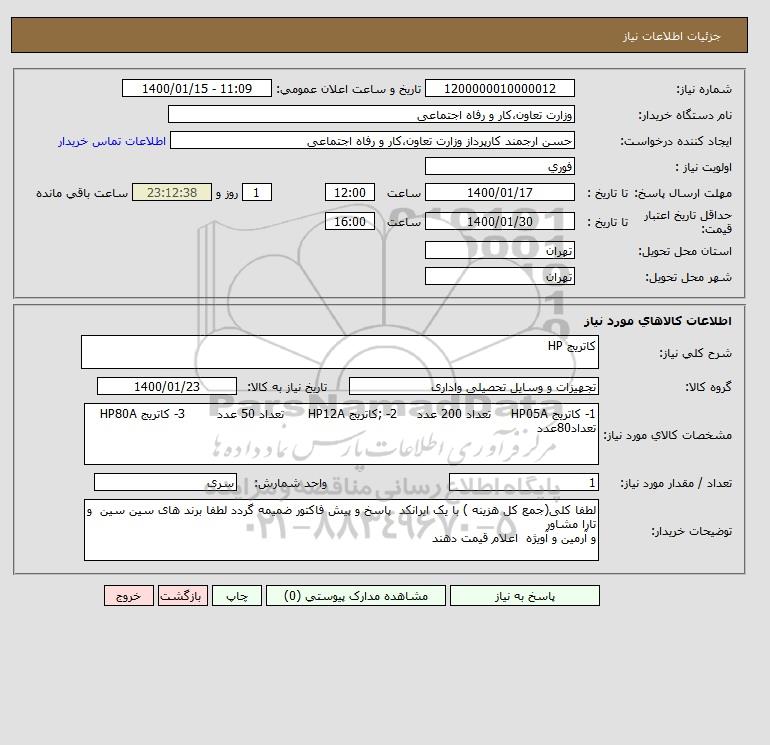Click the پاسخ به نیاز button
The image size is (770, 745).
tap(524, 596)
